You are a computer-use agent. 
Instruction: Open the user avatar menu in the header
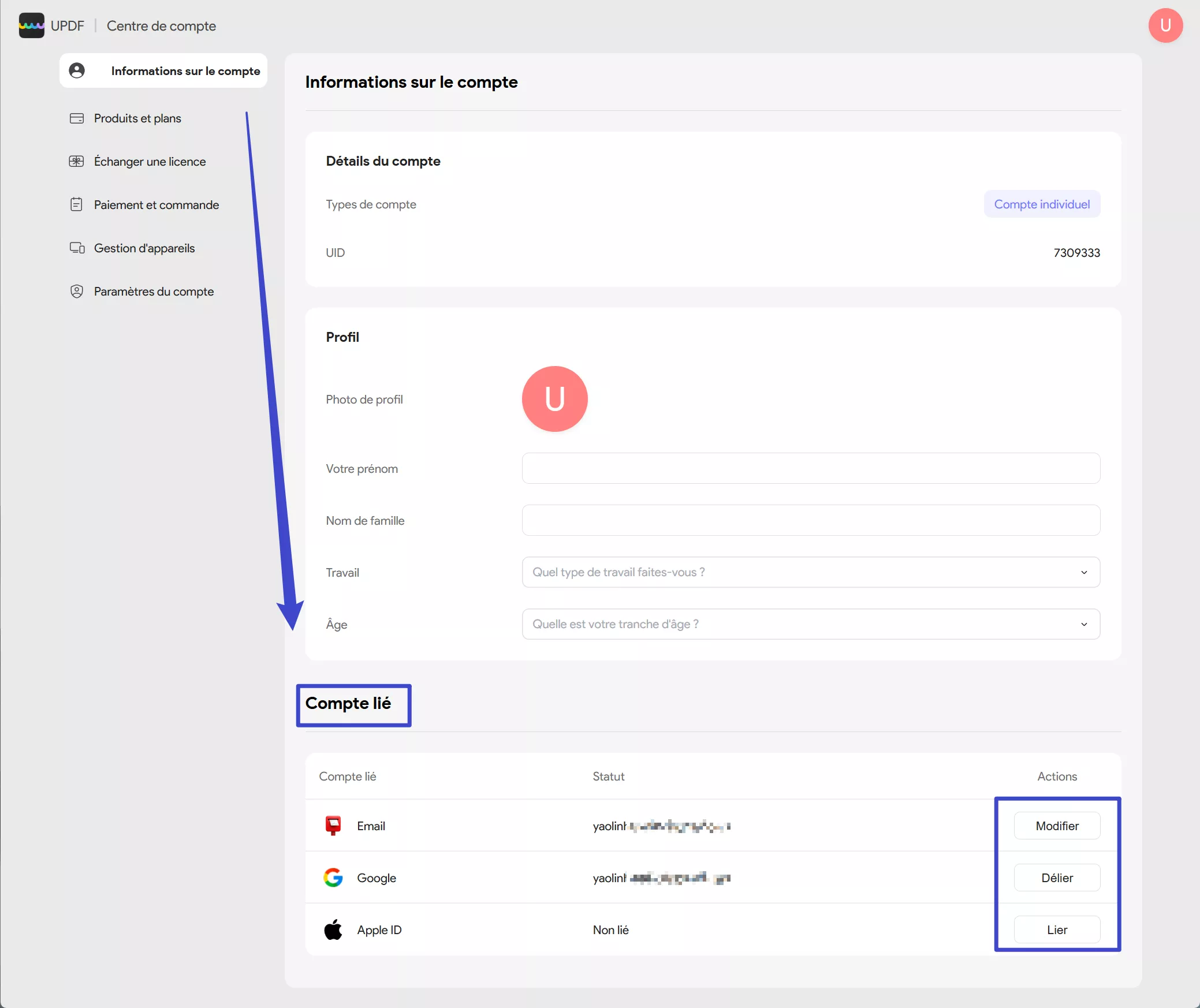(x=1165, y=25)
